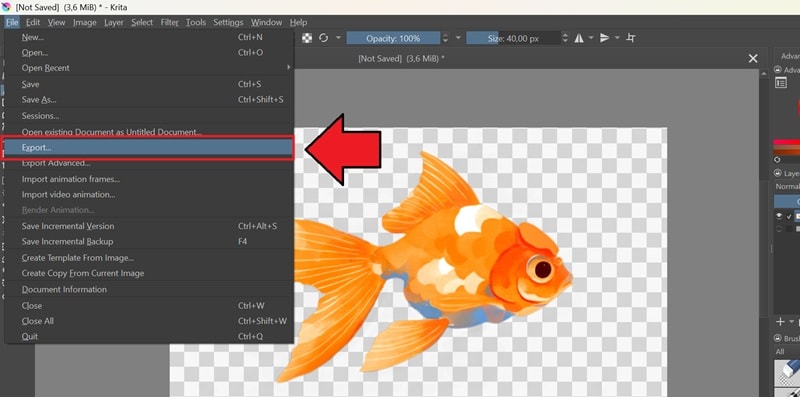Open the add layer dropdown arrow
Screen dimensions: 800x397
coord(792,321)
